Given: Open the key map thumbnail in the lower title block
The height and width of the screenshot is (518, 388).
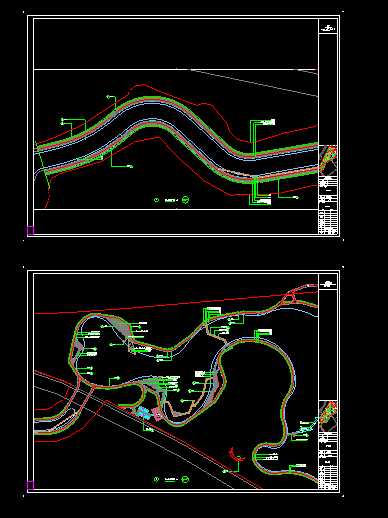Looking at the screenshot, I should point(328,416).
